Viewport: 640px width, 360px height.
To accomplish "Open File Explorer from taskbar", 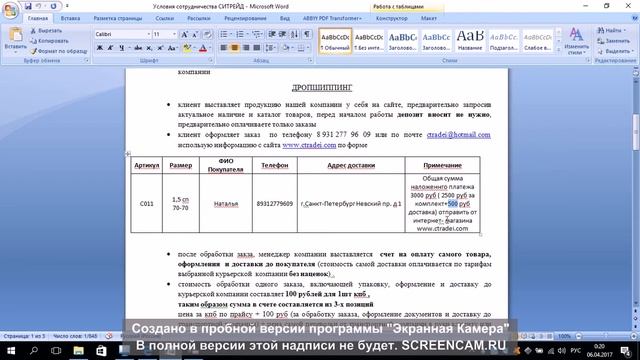I will point(78,351).
